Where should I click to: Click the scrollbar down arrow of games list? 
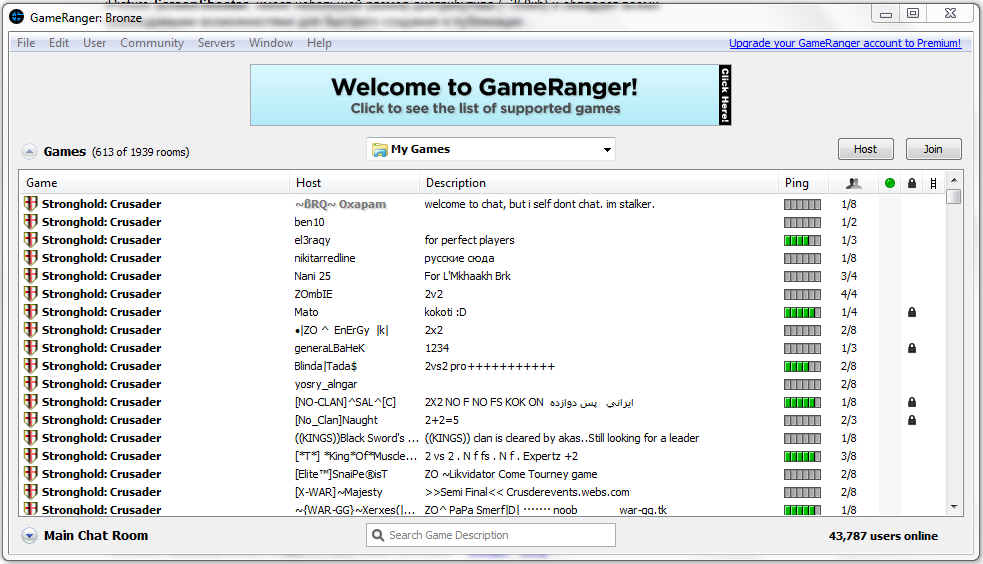[954, 506]
